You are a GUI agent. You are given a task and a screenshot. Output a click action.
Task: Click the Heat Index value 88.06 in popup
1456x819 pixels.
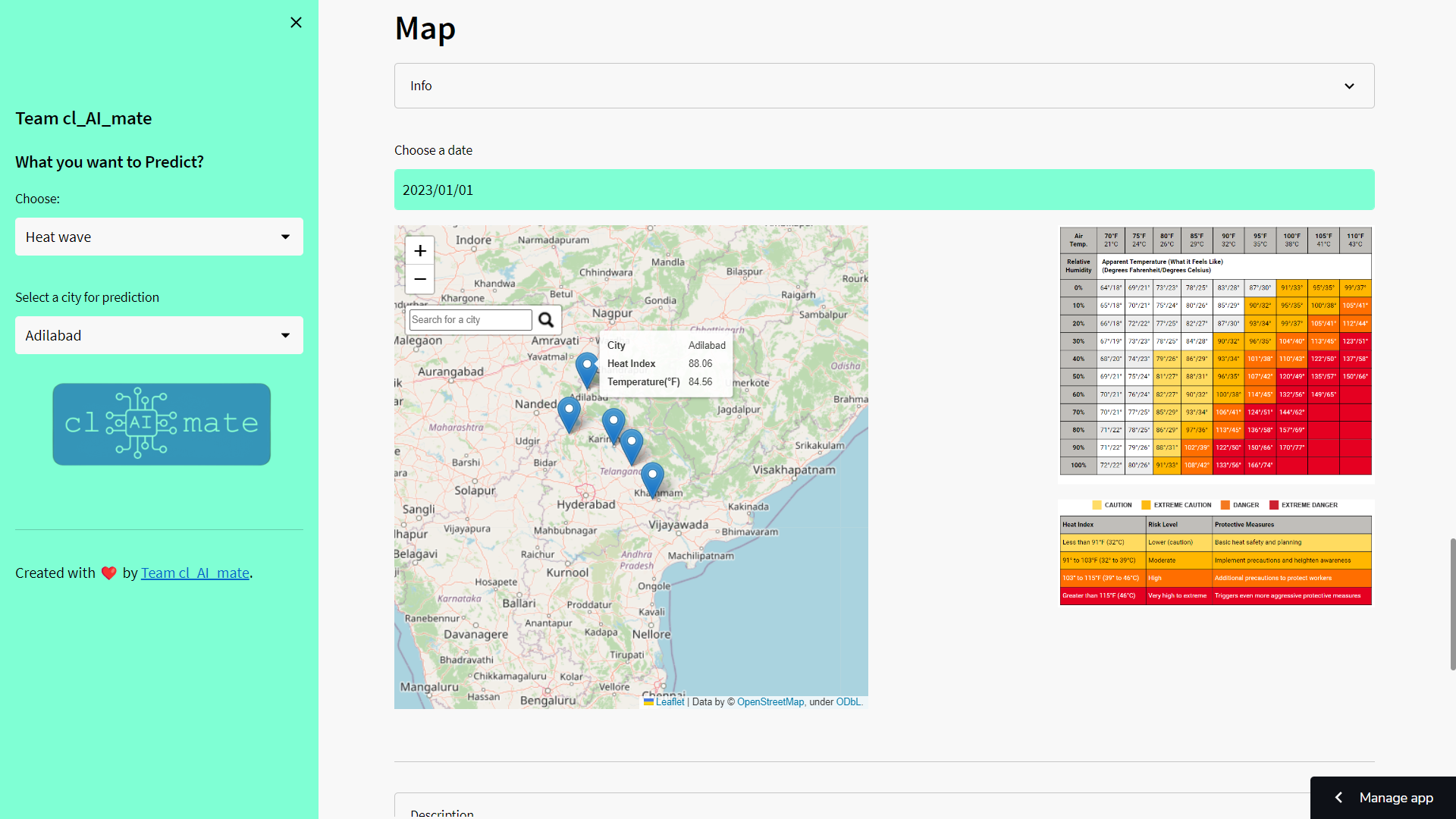coord(700,364)
